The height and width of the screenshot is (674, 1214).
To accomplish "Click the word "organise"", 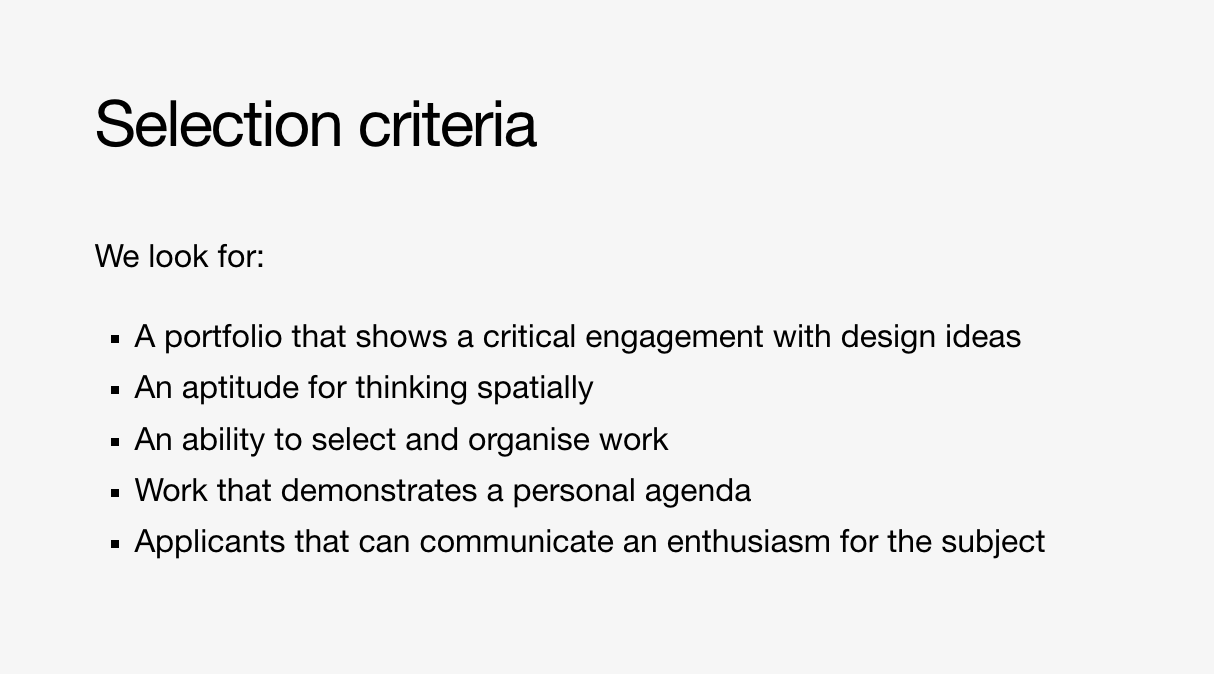I will point(529,439).
